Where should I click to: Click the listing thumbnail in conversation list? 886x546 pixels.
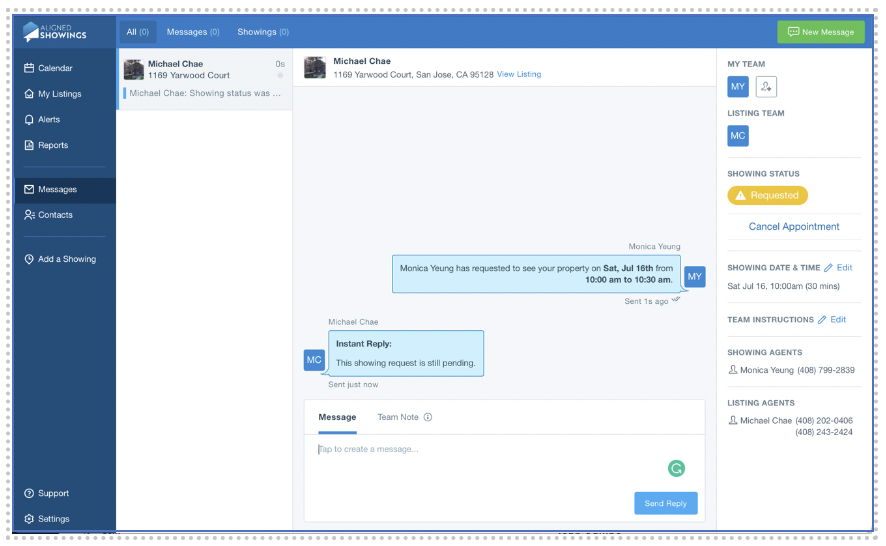pyautogui.click(x=134, y=70)
